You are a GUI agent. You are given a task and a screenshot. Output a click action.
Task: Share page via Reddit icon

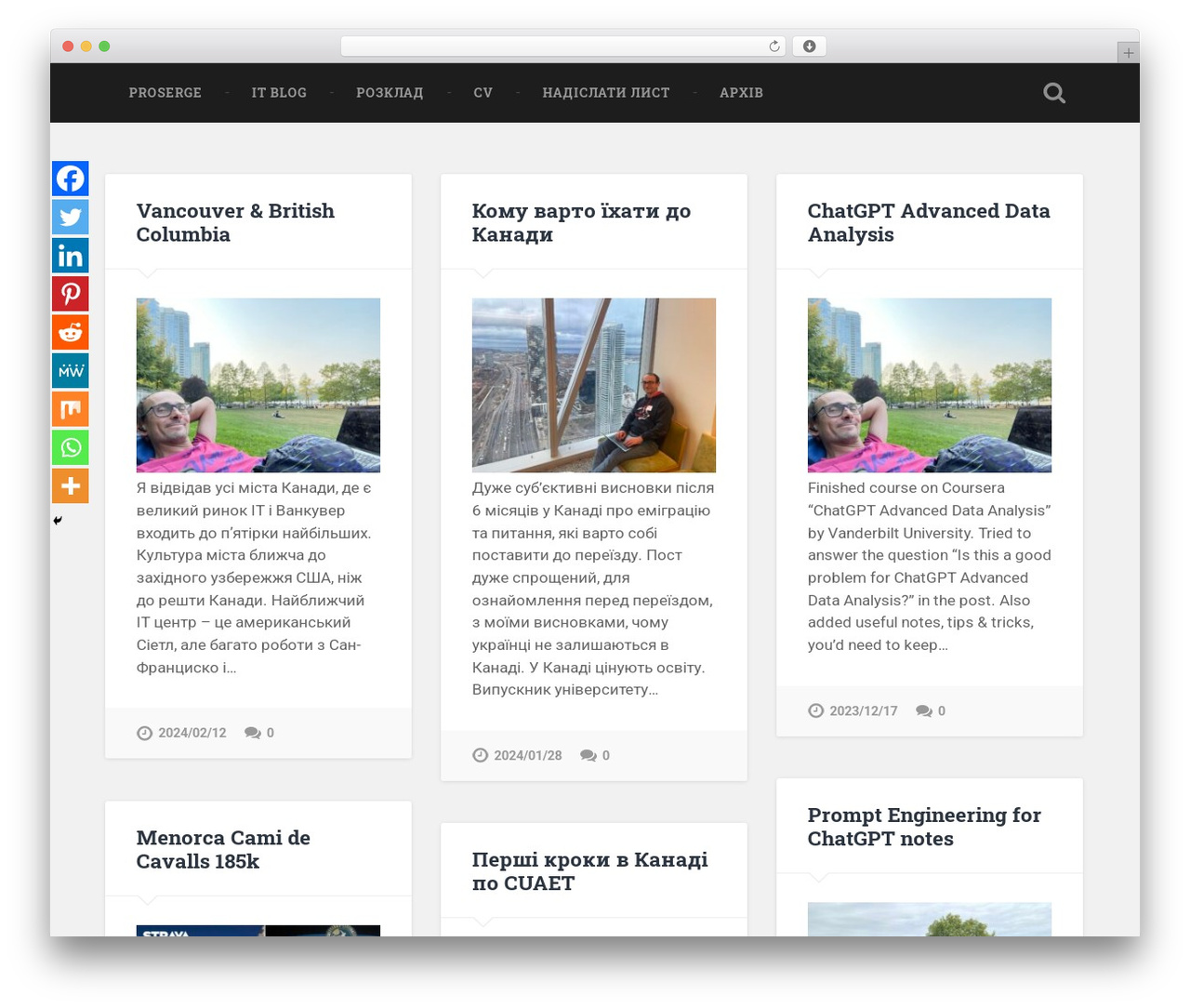pos(71,332)
